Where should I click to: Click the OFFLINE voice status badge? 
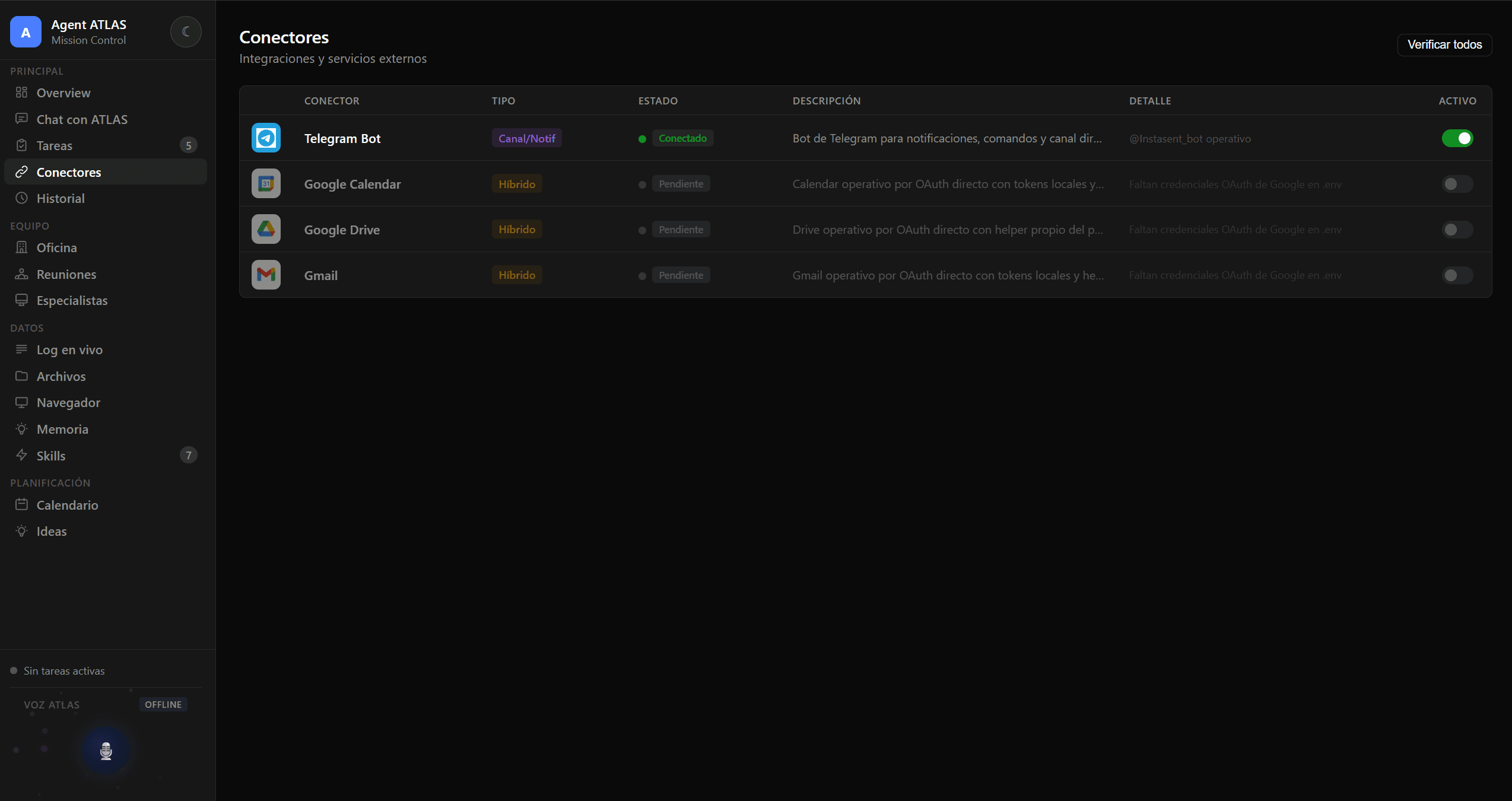tap(163, 705)
